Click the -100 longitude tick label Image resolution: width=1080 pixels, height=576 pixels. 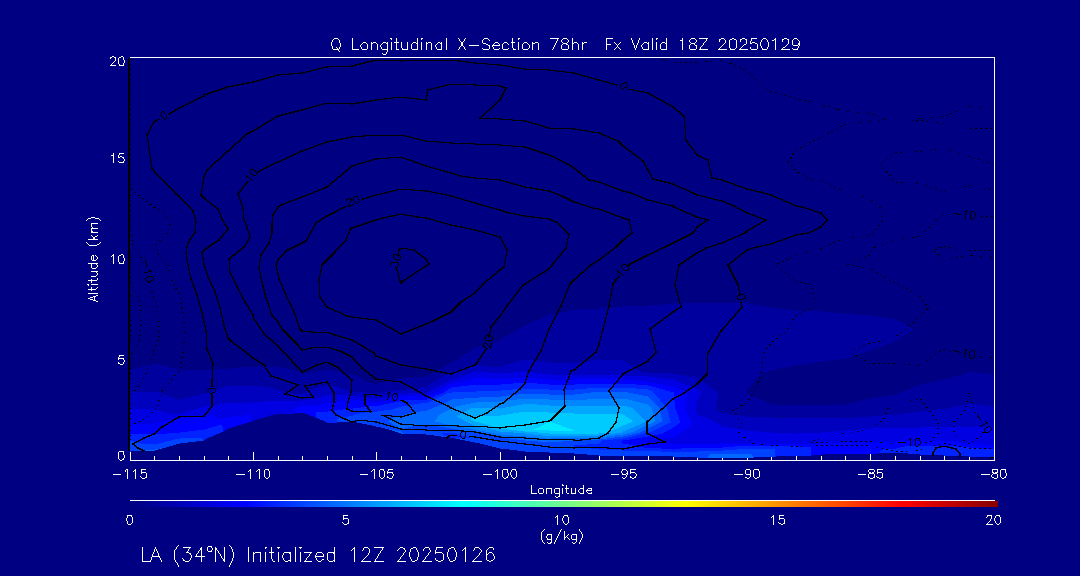tap(499, 475)
